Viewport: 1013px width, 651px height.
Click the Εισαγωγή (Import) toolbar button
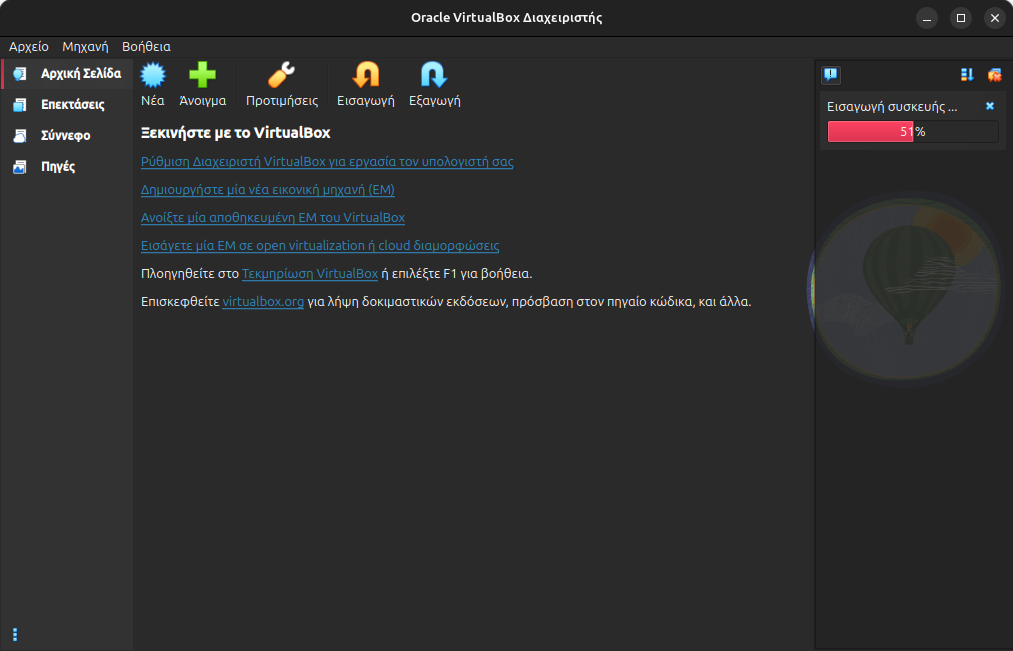(366, 85)
